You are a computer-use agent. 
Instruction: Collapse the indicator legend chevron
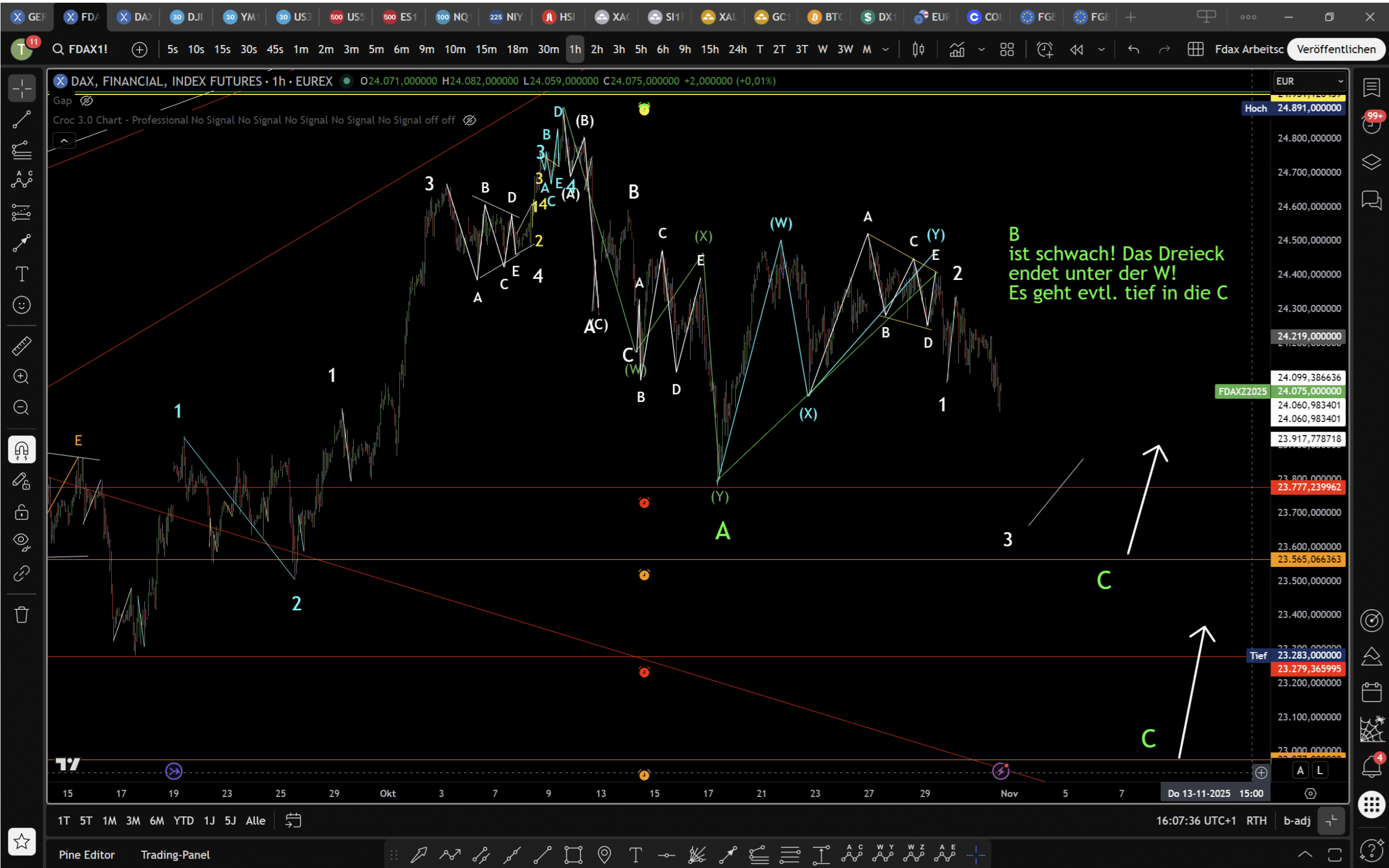tap(64, 140)
